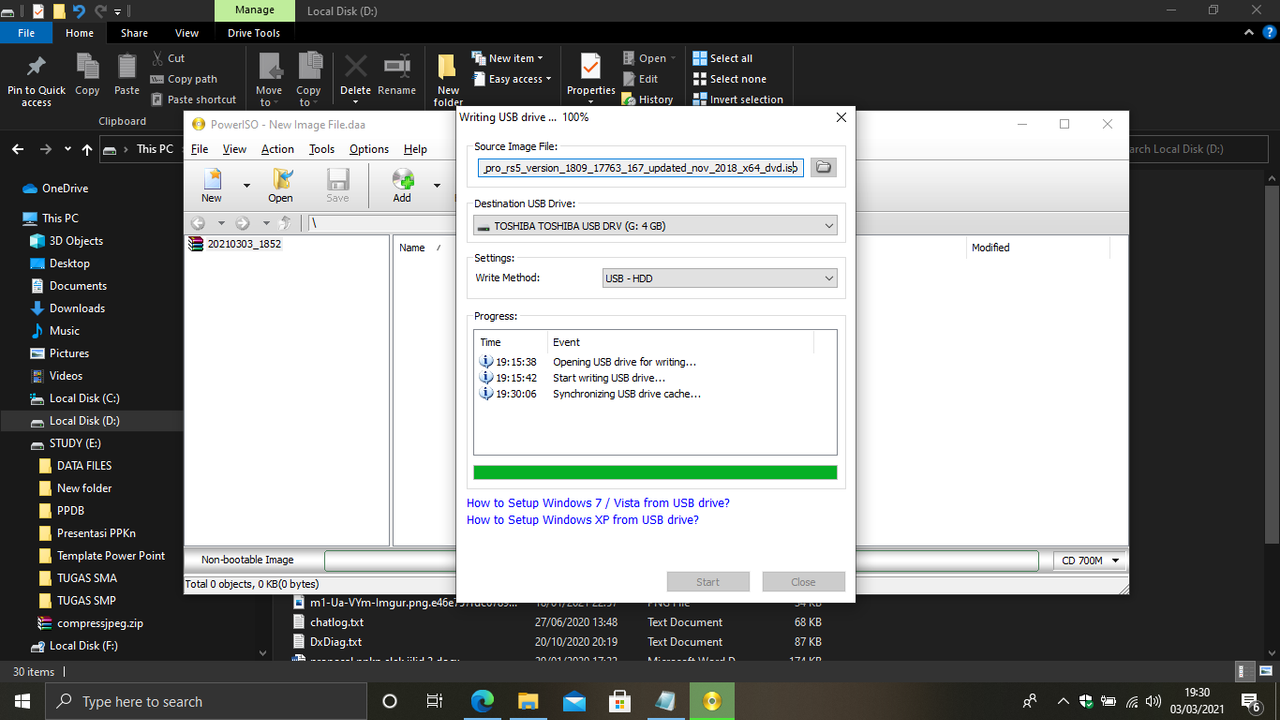The image size is (1280, 720).
Task: Select chatlog.txt file in Explorer
Action: 337,622
